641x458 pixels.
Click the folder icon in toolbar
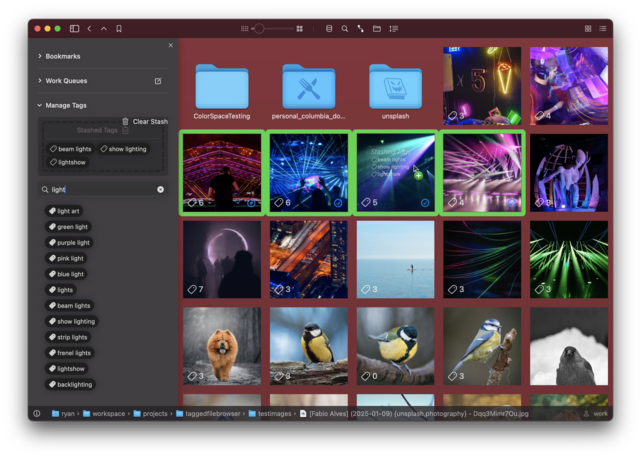coord(377,29)
